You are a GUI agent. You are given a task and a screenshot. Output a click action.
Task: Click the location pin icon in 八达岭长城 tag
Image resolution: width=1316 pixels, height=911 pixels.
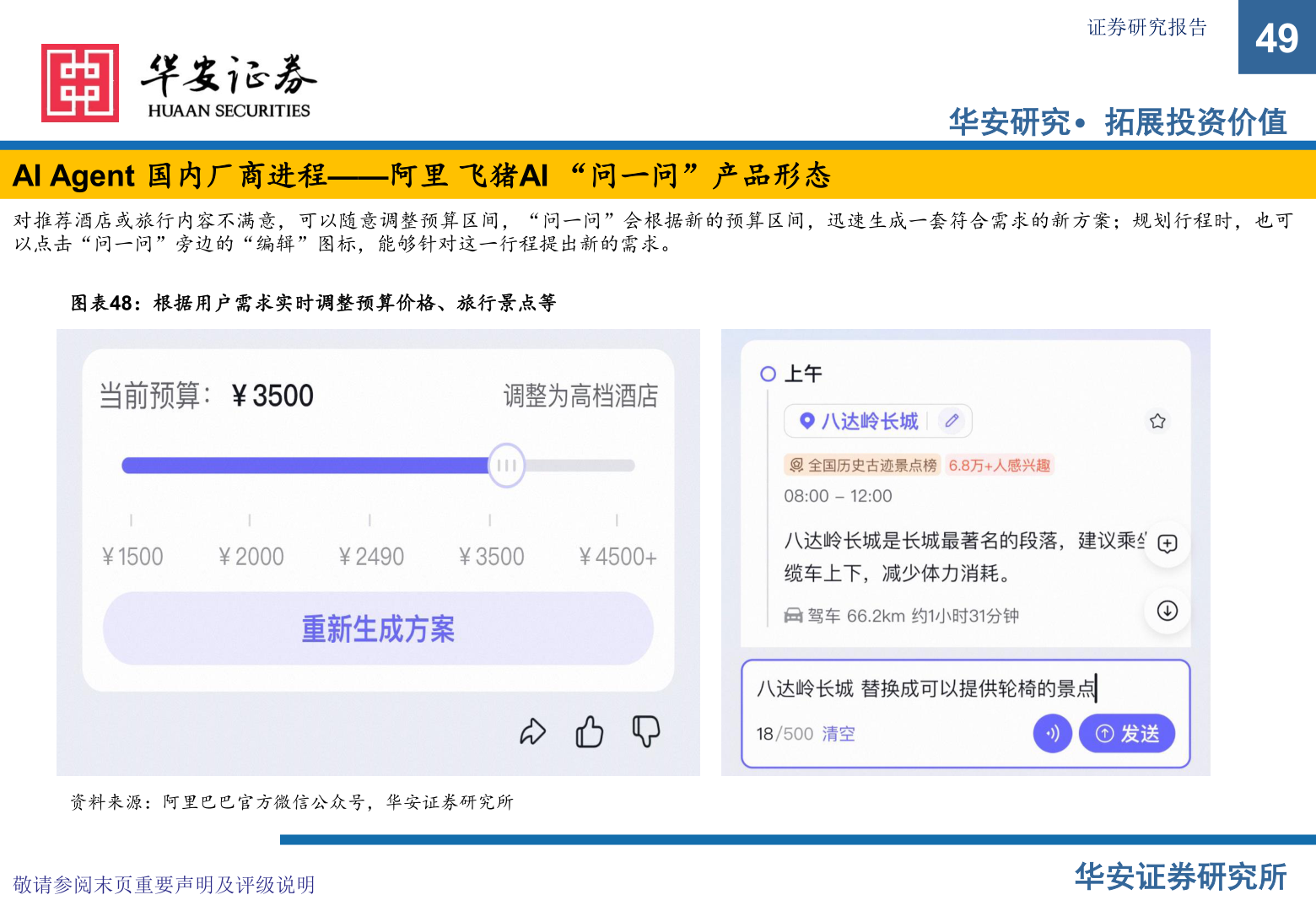pyautogui.click(x=806, y=420)
